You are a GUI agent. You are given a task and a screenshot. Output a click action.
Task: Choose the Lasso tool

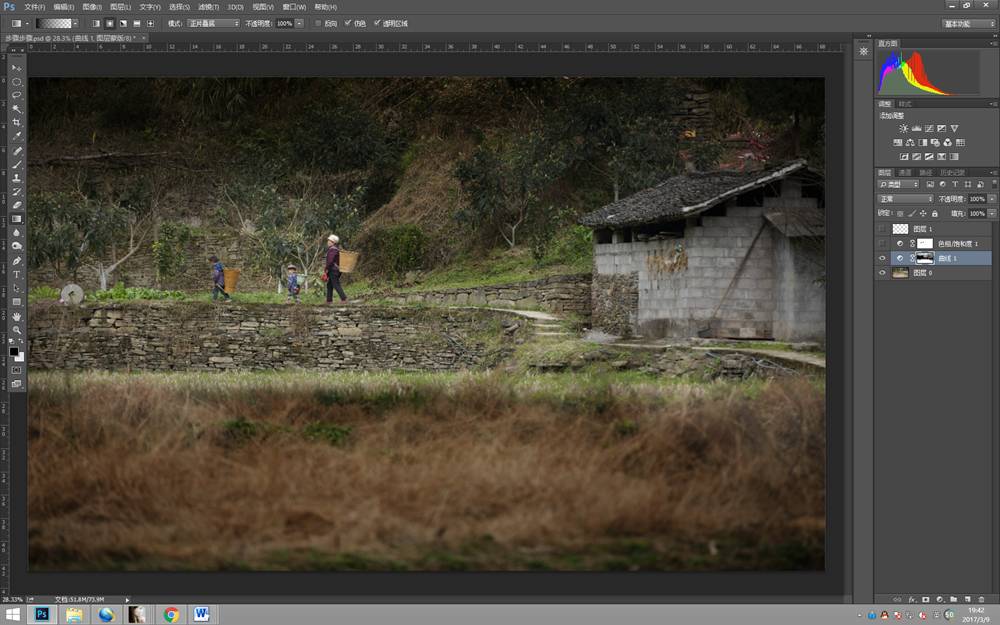[x=17, y=95]
